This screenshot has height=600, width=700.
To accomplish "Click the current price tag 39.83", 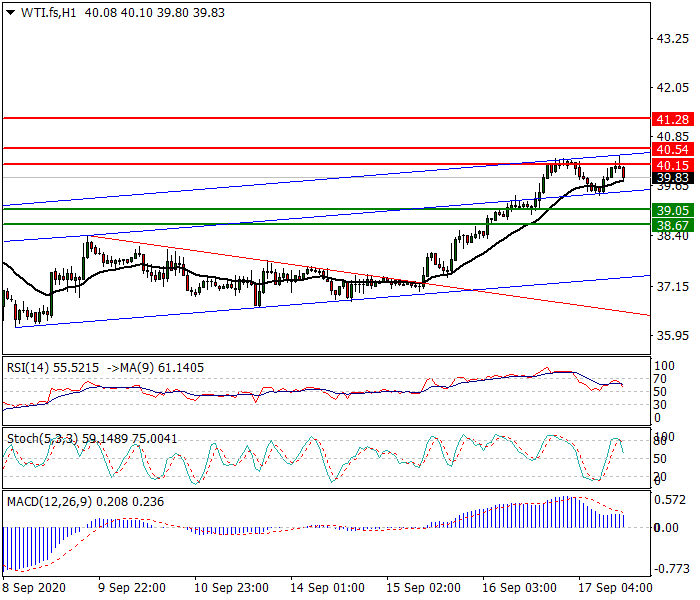I will tap(673, 178).
